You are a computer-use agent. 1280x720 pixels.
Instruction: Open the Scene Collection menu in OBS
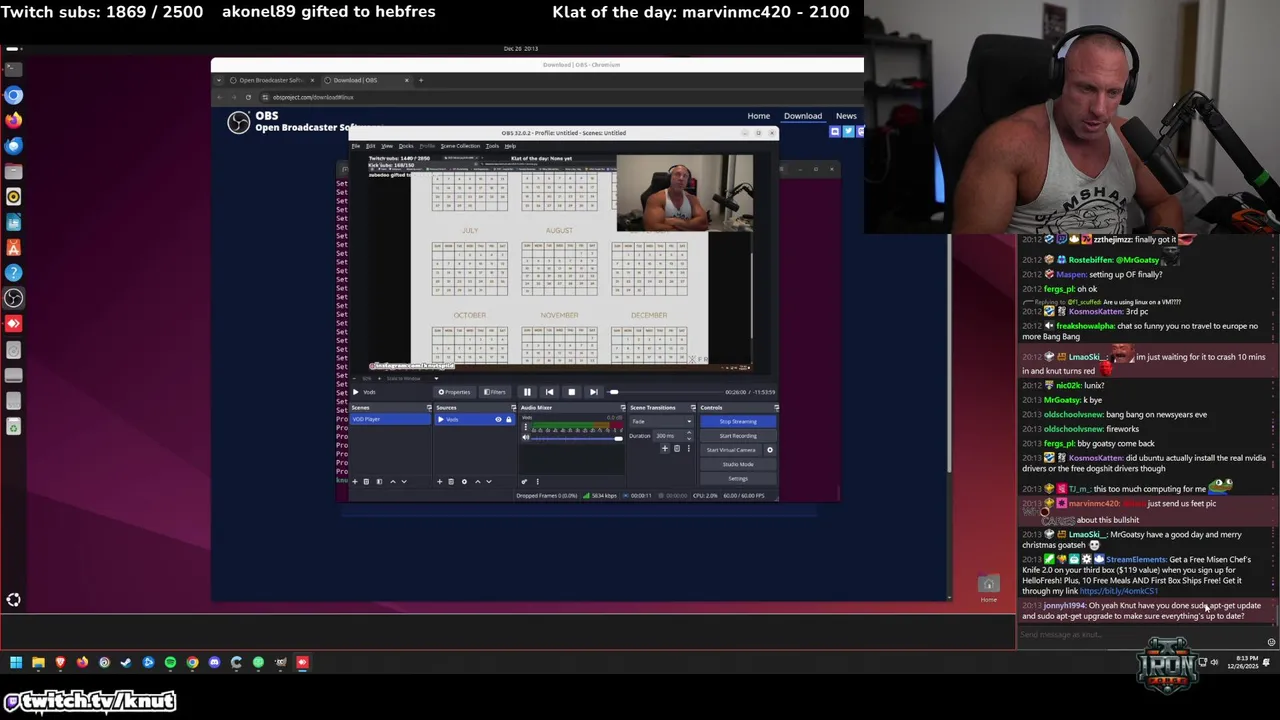tap(460, 146)
